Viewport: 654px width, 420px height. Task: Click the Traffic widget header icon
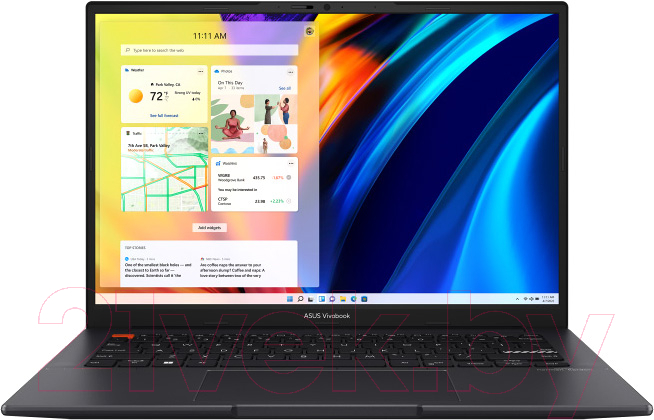[x=128, y=133]
